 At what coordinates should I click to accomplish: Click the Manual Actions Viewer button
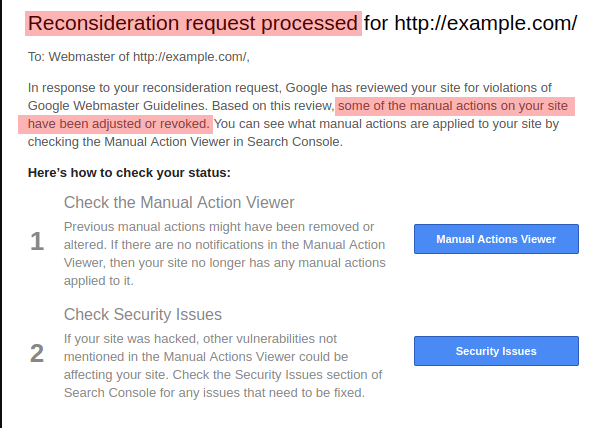(x=496, y=239)
